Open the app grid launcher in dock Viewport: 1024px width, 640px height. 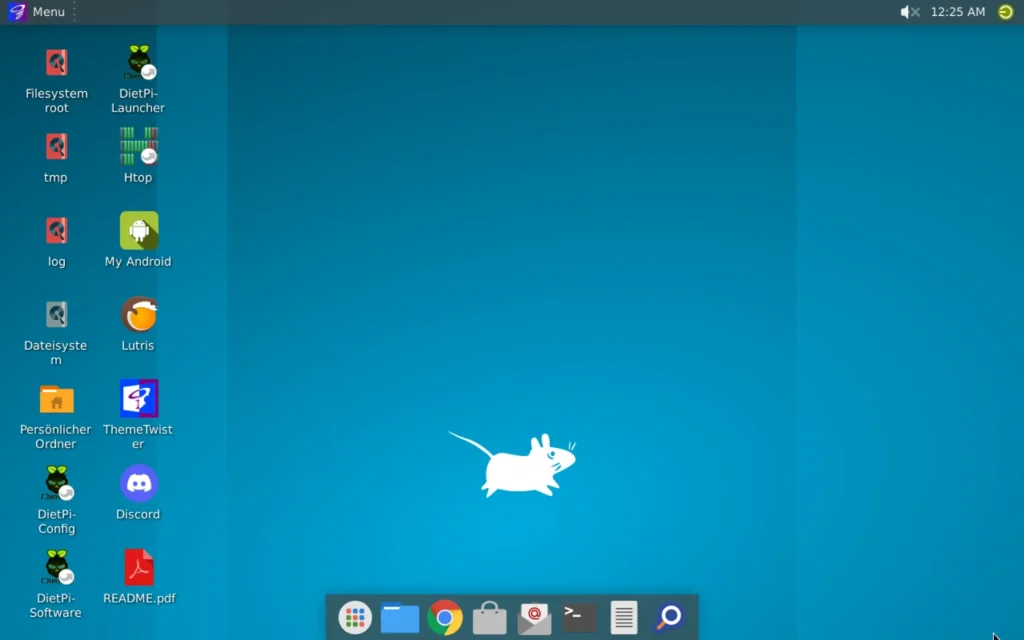point(355,618)
